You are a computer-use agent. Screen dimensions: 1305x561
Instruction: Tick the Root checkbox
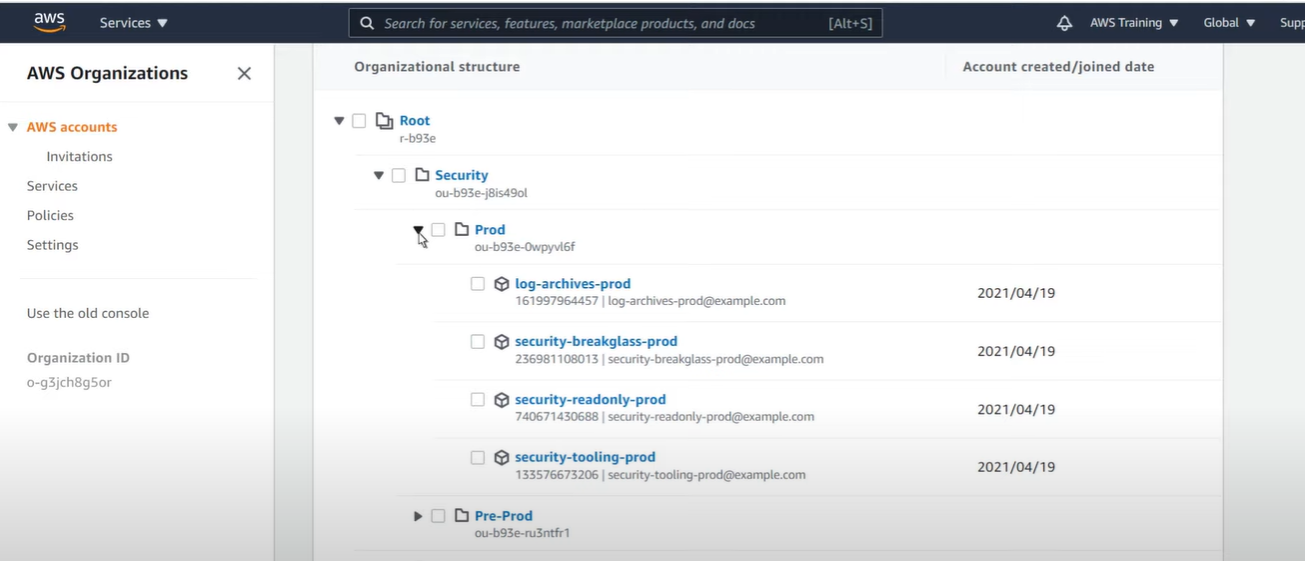pyautogui.click(x=359, y=121)
